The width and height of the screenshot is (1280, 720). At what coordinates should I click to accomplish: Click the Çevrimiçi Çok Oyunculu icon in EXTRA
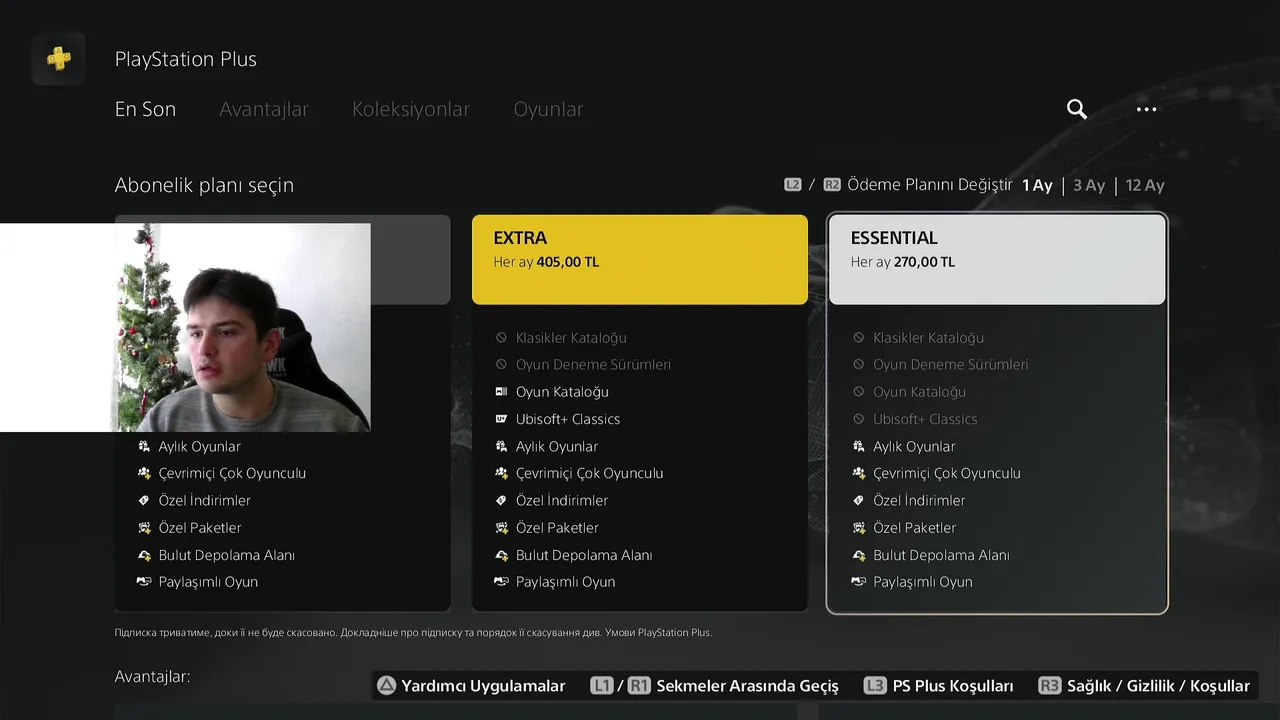(501, 473)
